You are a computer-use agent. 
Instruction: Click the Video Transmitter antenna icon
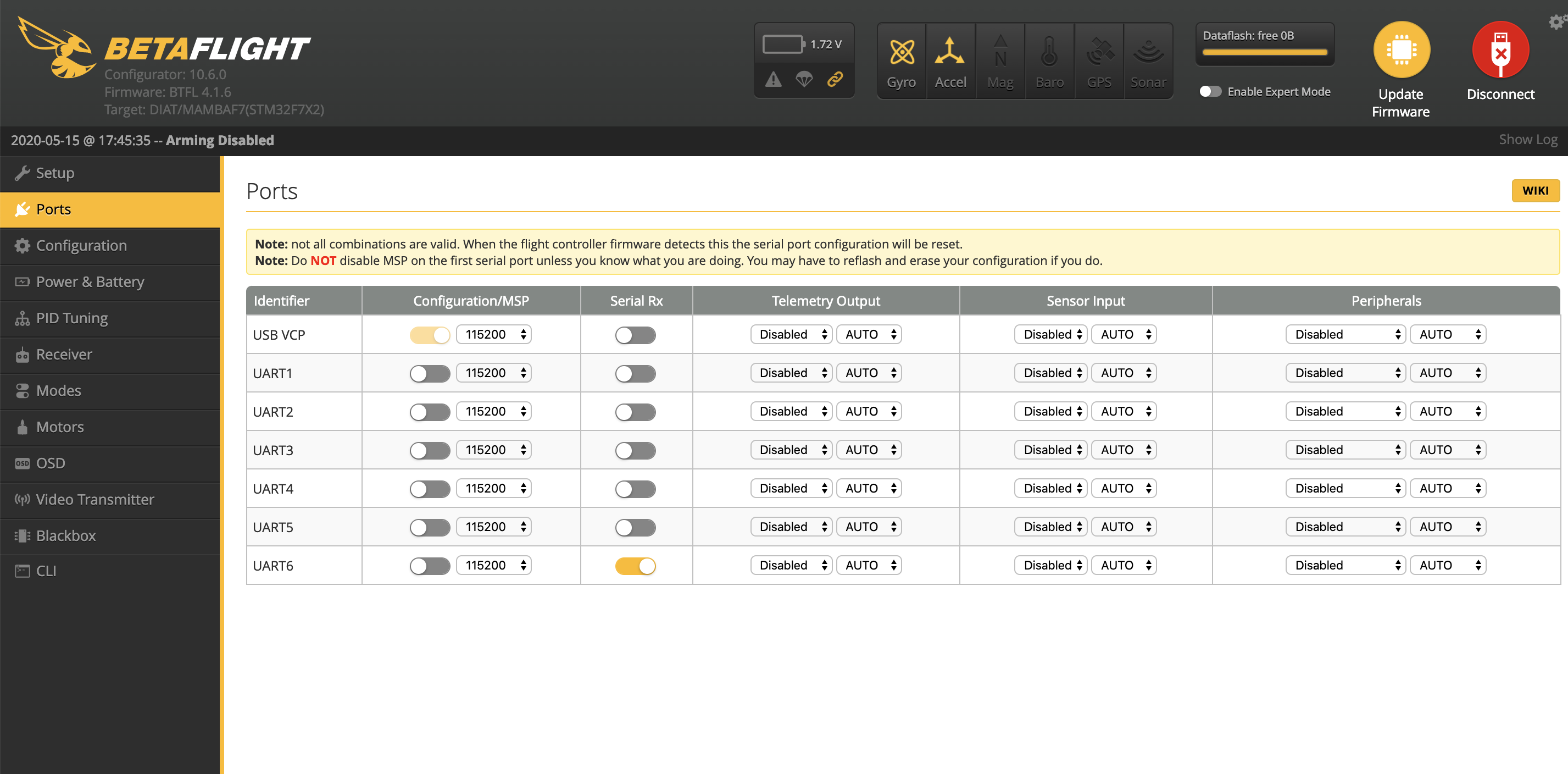point(23,500)
